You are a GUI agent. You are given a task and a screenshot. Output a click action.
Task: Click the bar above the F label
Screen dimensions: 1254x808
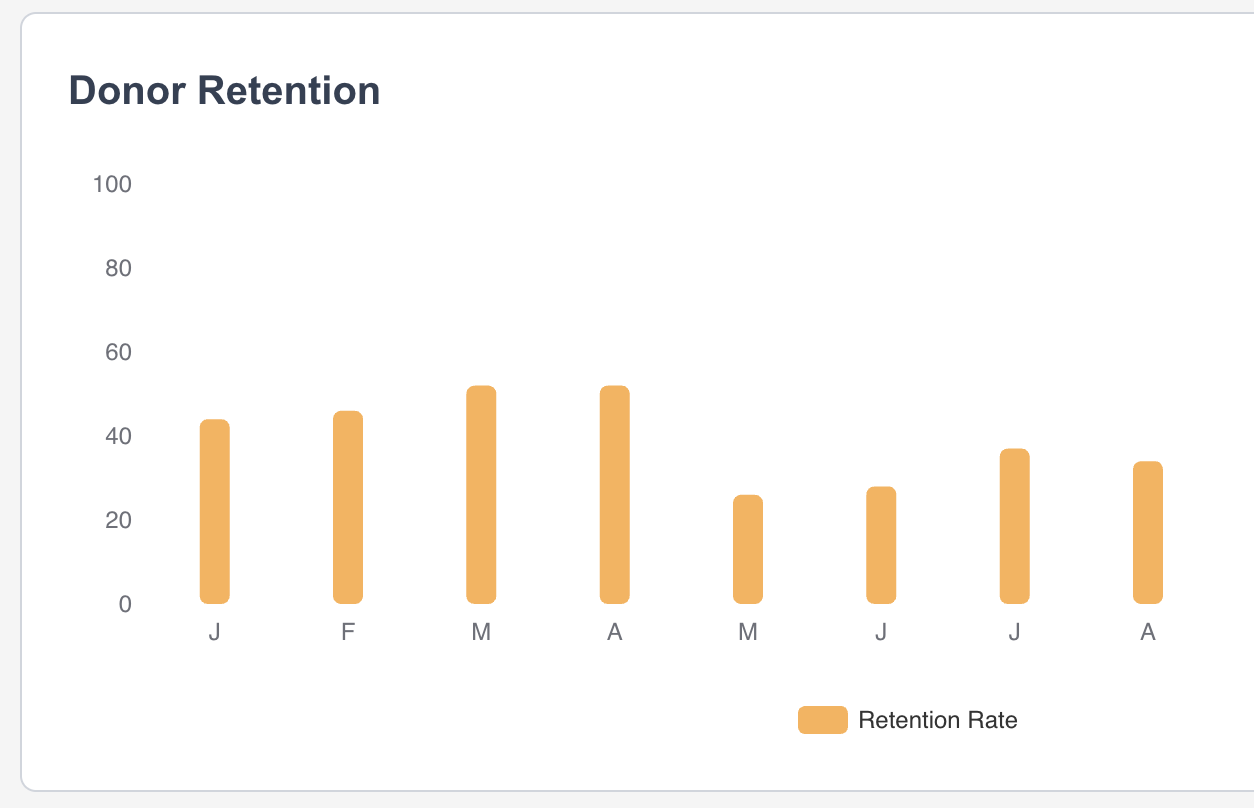tap(348, 507)
